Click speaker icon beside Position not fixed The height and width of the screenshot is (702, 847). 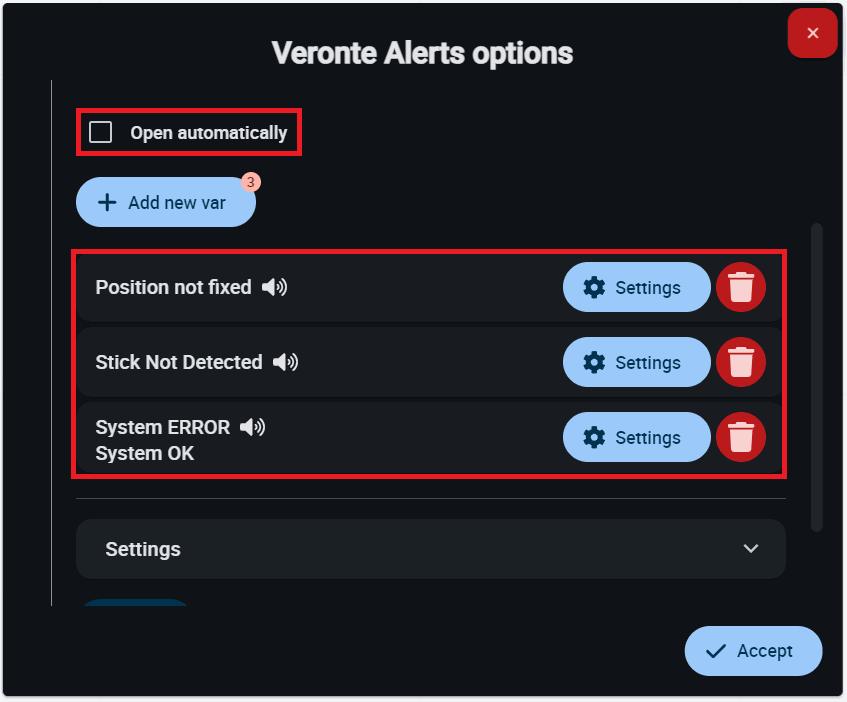click(274, 288)
